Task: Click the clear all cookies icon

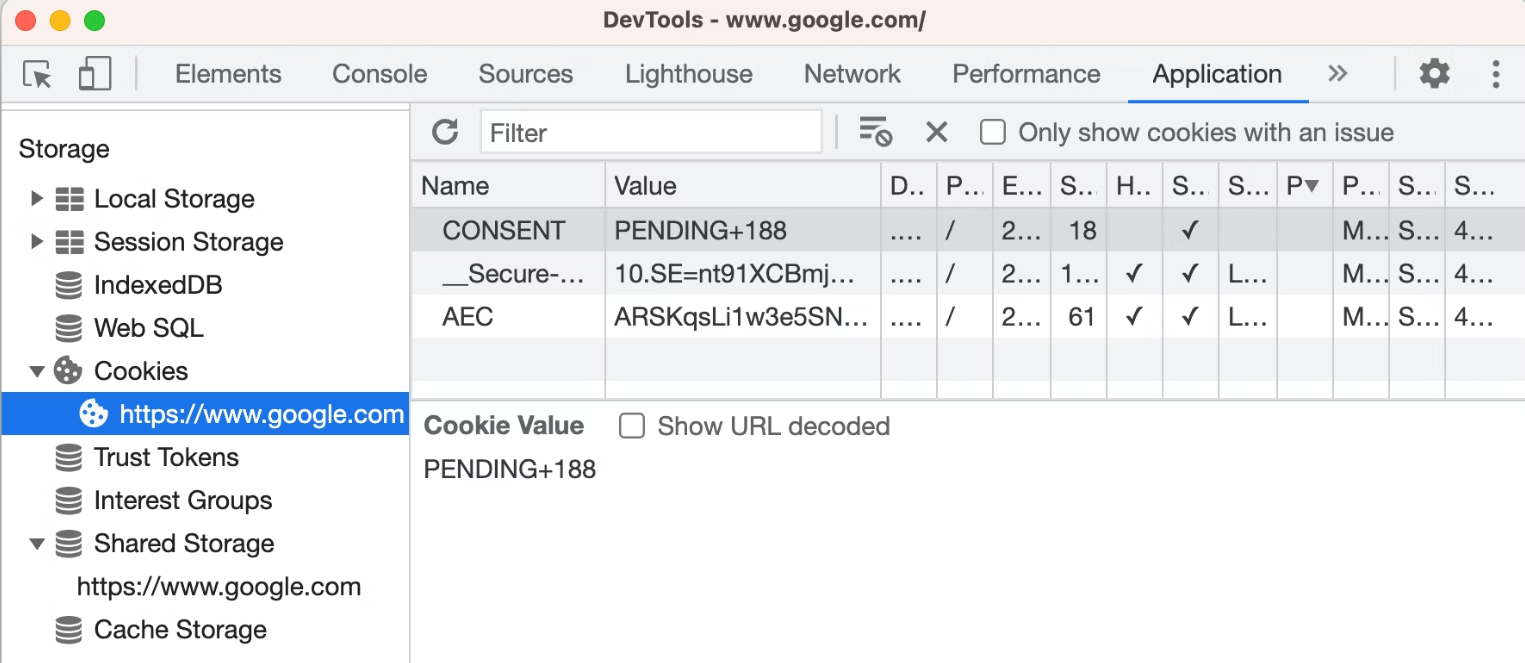Action: click(x=875, y=132)
